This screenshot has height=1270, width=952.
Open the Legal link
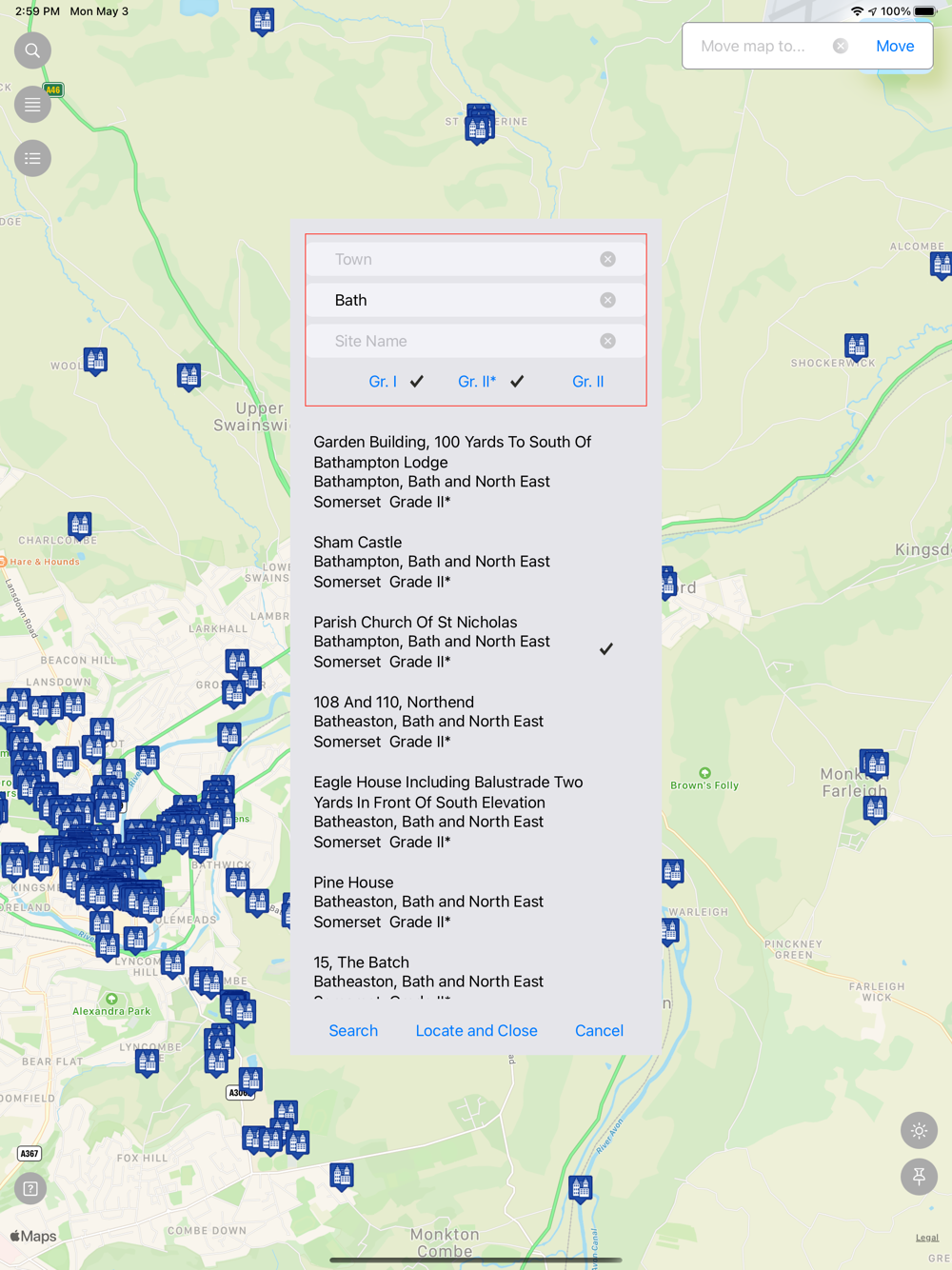point(926,1238)
